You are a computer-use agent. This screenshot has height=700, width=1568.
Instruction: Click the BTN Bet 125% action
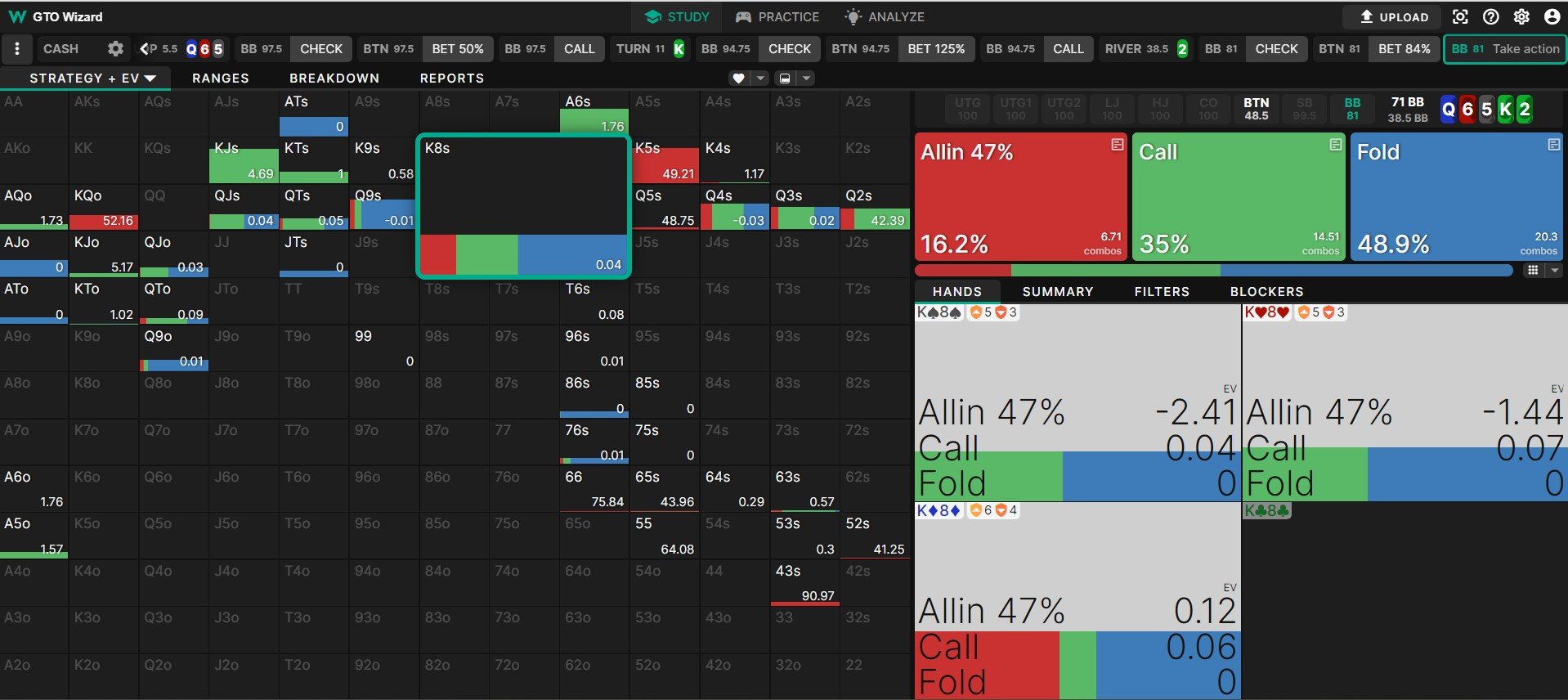tap(935, 49)
